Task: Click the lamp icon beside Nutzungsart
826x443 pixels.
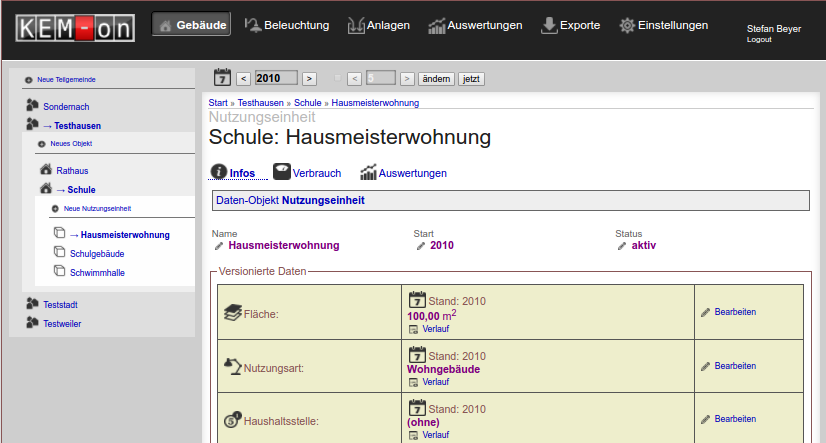Action: click(x=233, y=366)
